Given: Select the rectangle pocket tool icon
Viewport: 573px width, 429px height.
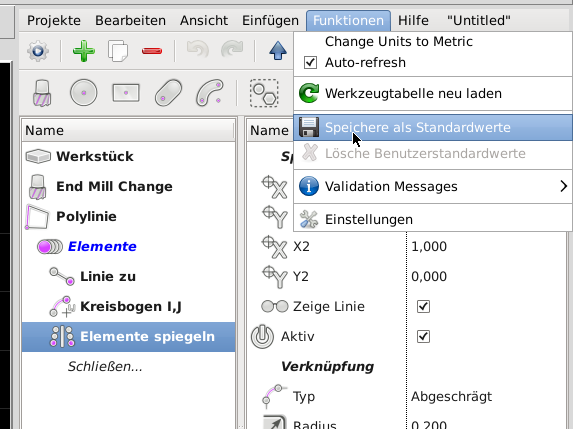Looking at the screenshot, I should [x=126, y=93].
